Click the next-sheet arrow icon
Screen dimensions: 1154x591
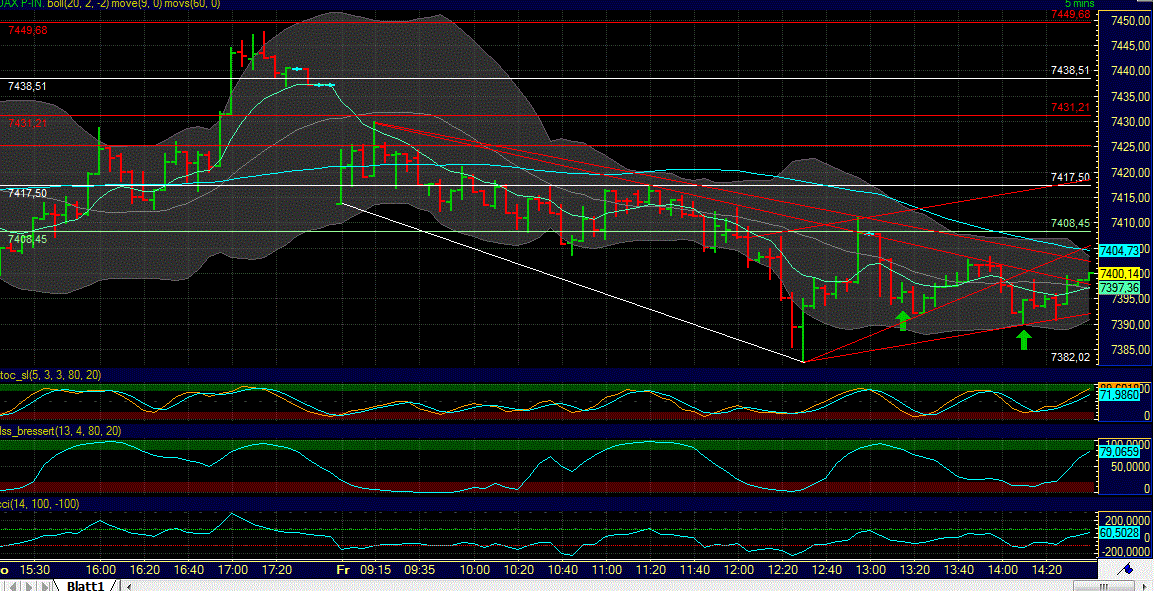point(29,586)
